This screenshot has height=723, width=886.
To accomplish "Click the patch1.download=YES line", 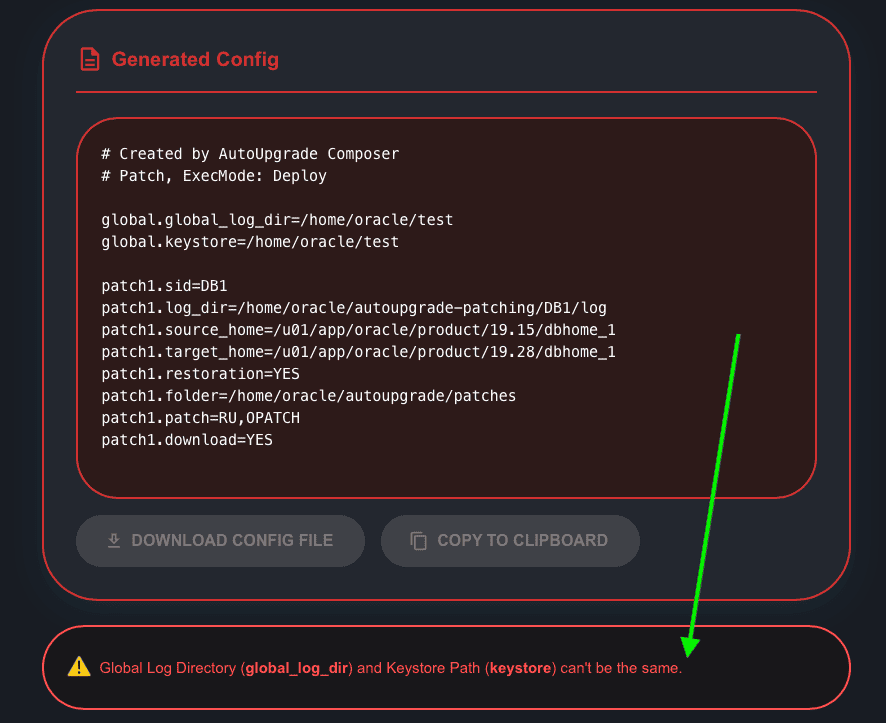I will (x=187, y=440).
